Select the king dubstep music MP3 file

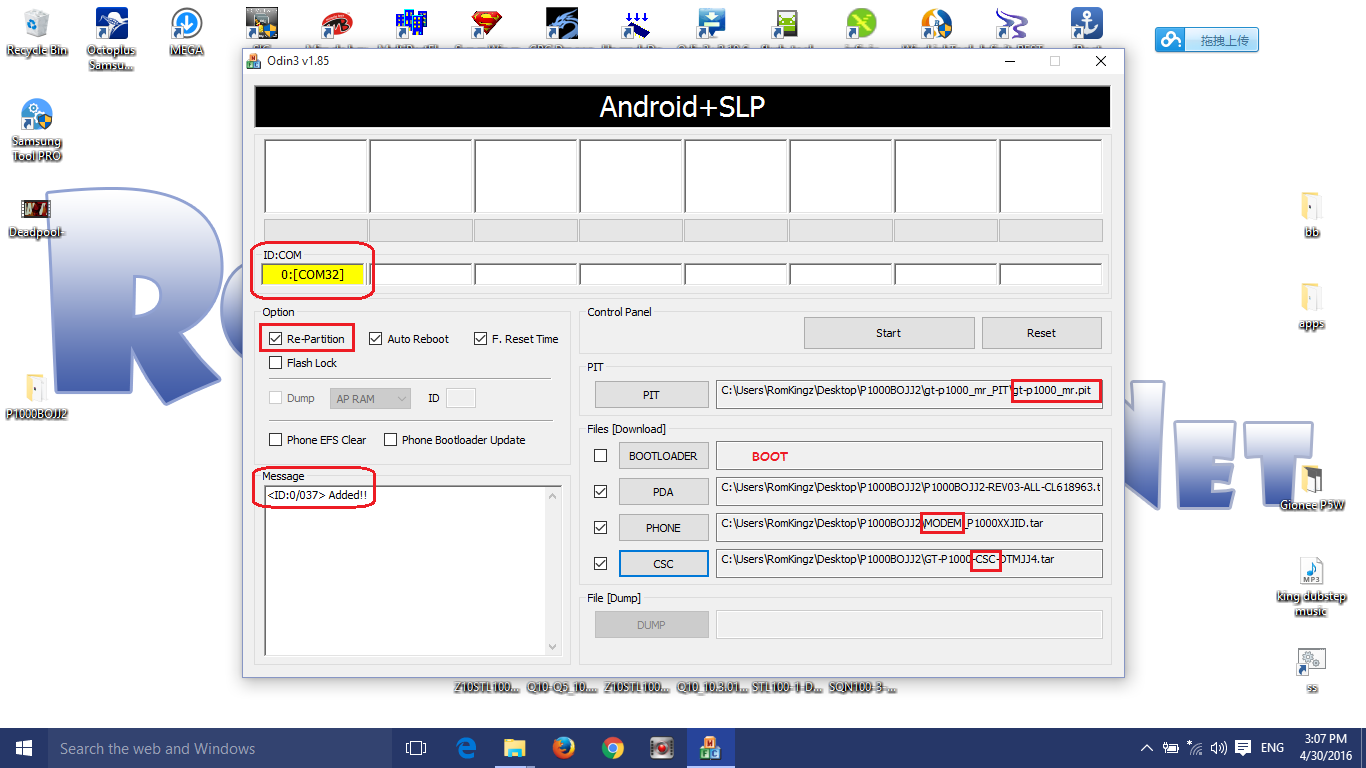coord(1312,586)
